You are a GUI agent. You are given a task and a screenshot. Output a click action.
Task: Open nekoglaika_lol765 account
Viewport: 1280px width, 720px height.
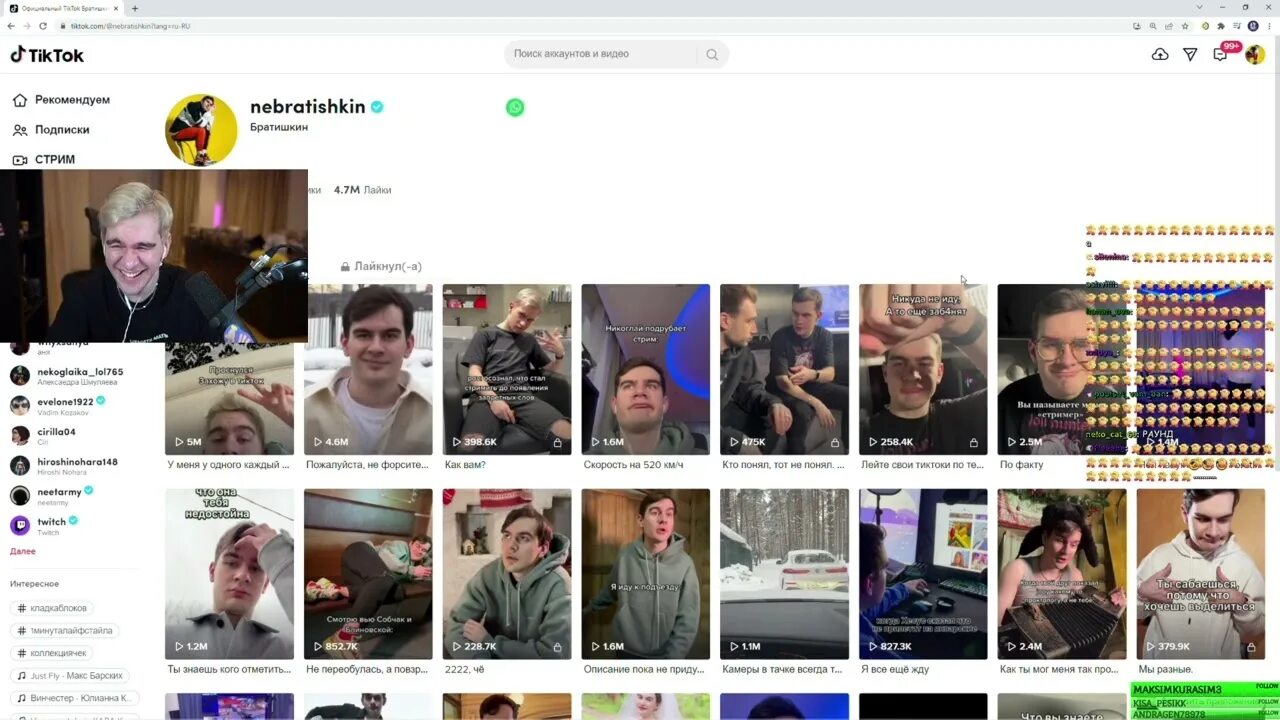(x=67, y=376)
